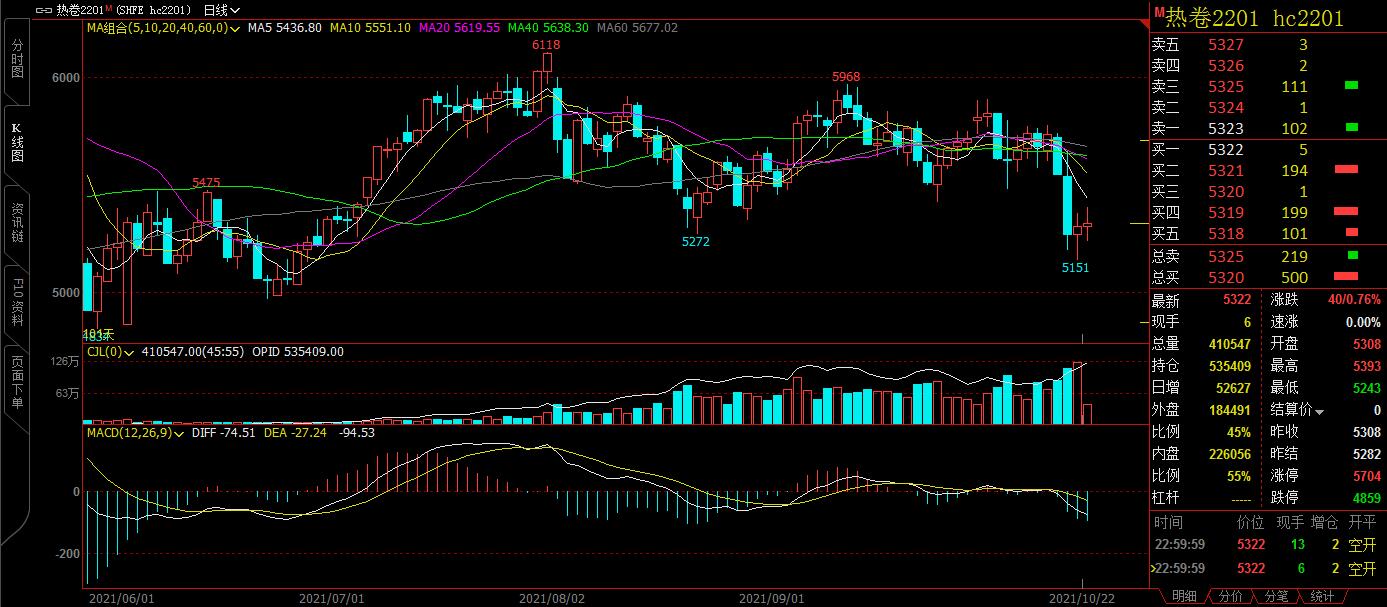Click the 总量 value 410547
This screenshot has width=1387, height=607.
(x=1229, y=344)
